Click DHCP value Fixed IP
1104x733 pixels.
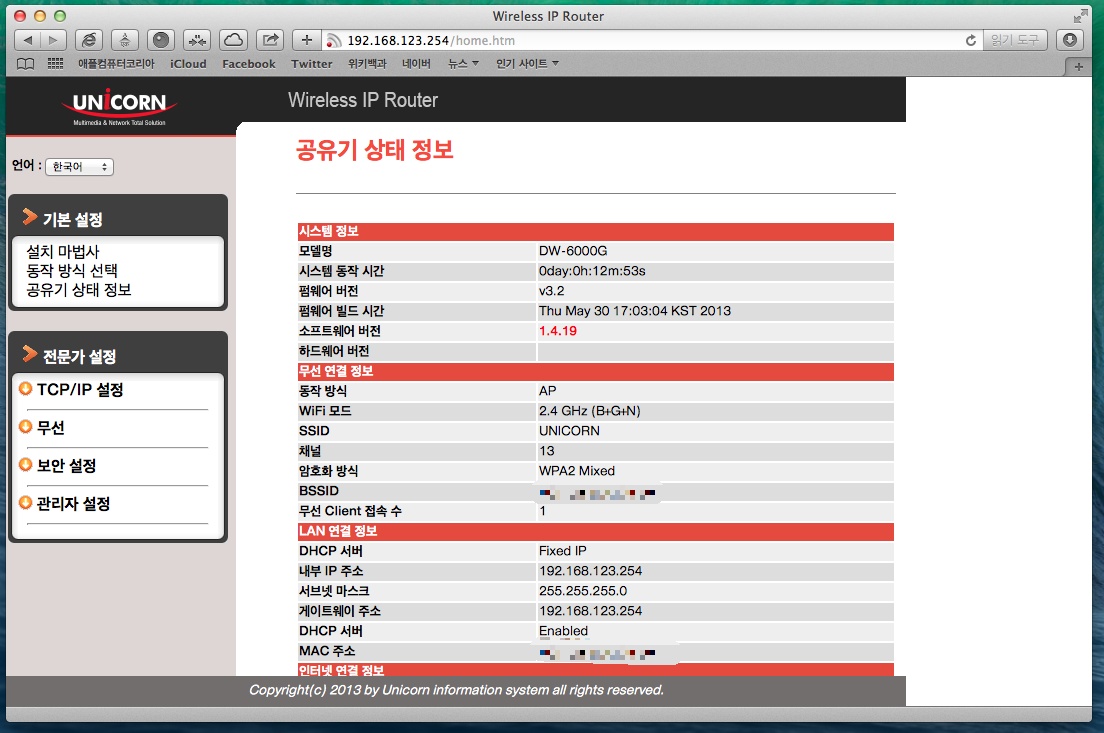(563, 551)
